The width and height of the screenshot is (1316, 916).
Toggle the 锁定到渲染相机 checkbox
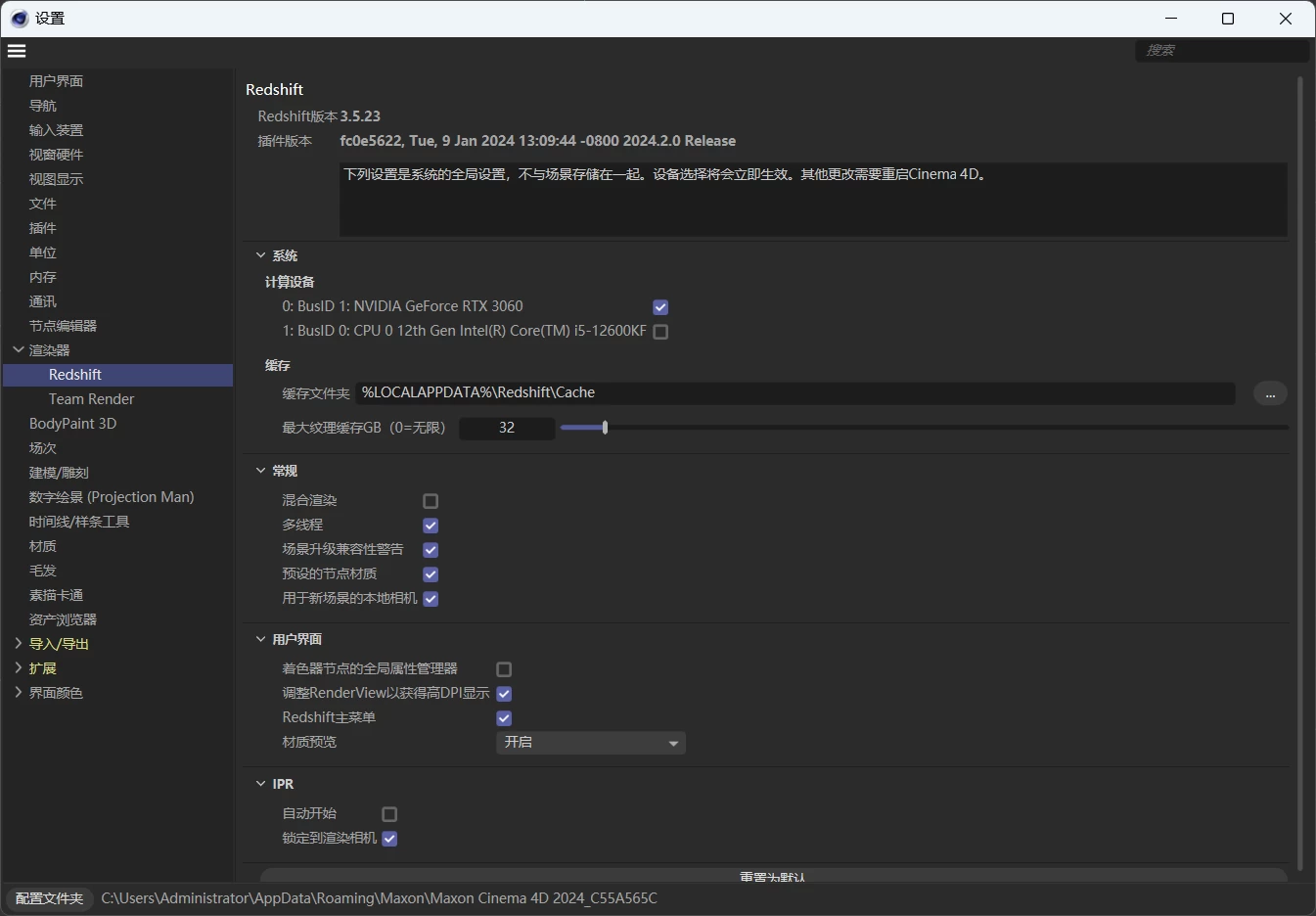click(389, 839)
